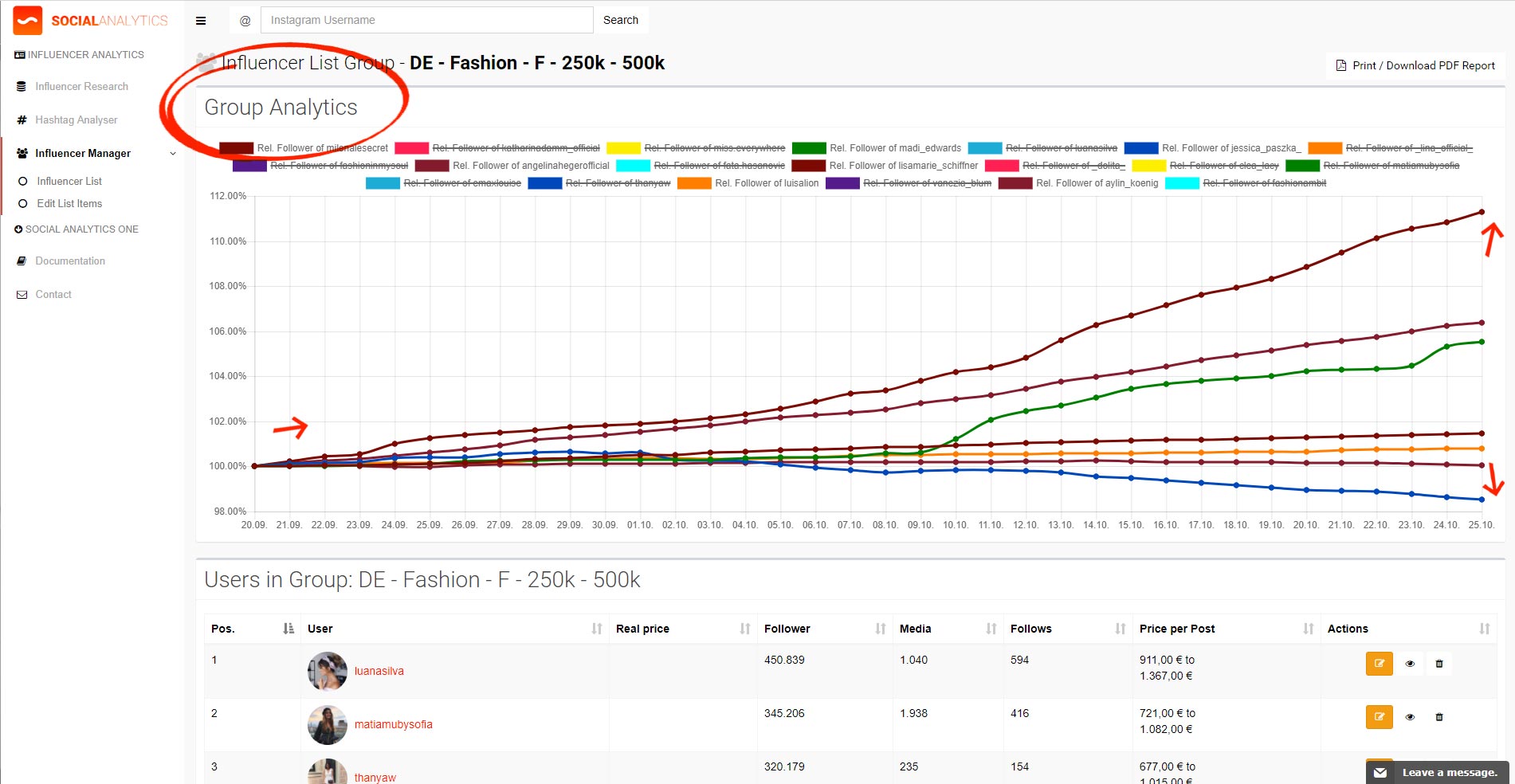Show Rel. Follower of miss.everywhere chart series
The image size is (1515, 784).
715,147
